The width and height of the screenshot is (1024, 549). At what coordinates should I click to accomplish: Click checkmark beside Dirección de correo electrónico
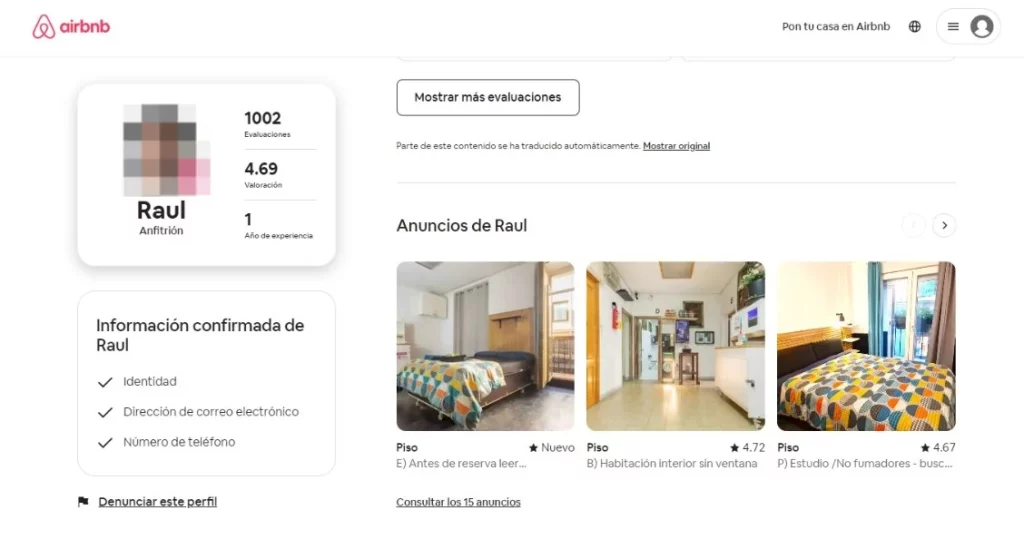[x=104, y=412]
